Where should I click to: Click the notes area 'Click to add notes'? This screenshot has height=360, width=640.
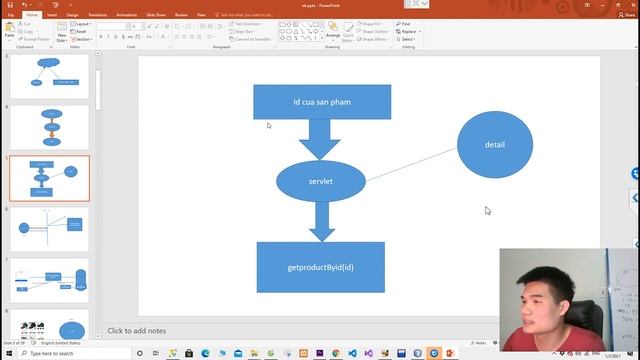point(137,331)
